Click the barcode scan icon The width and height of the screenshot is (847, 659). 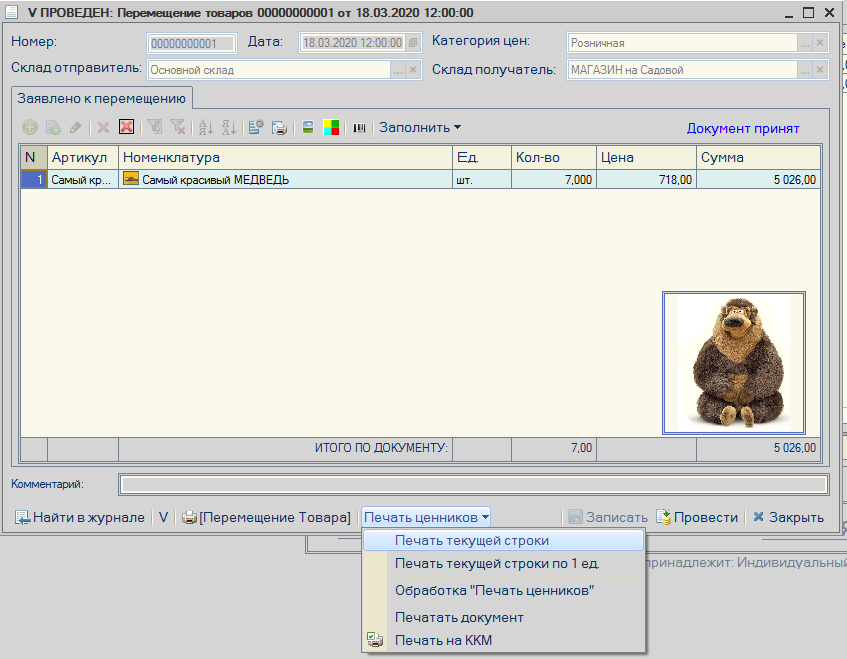point(359,127)
